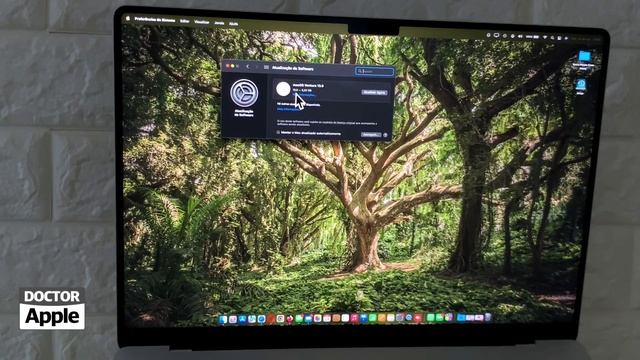Select the blue folder on the desktop
This screenshot has height=360, width=640.
click(584, 56)
